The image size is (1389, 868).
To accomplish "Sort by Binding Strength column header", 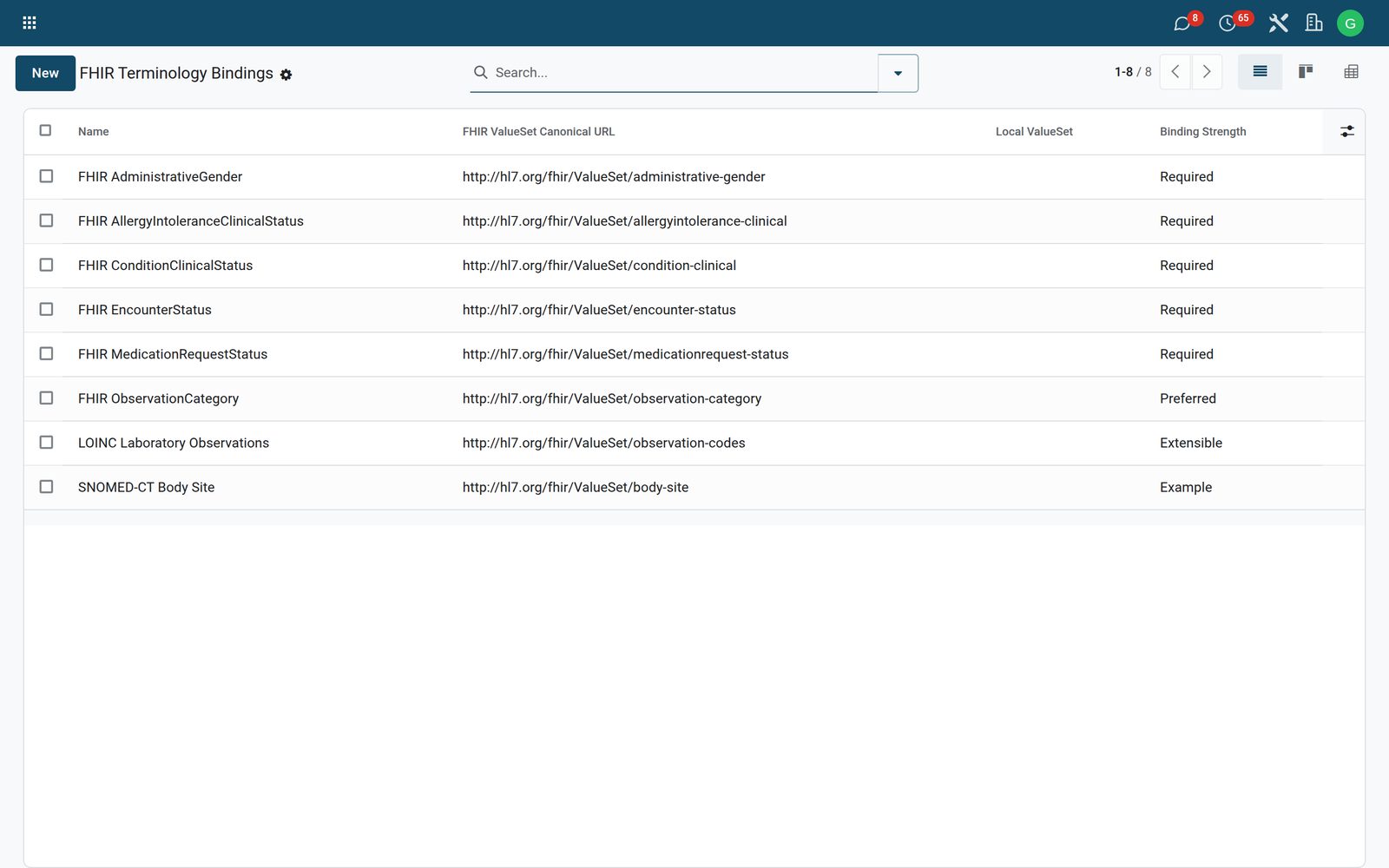I will [x=1202, y=132].
